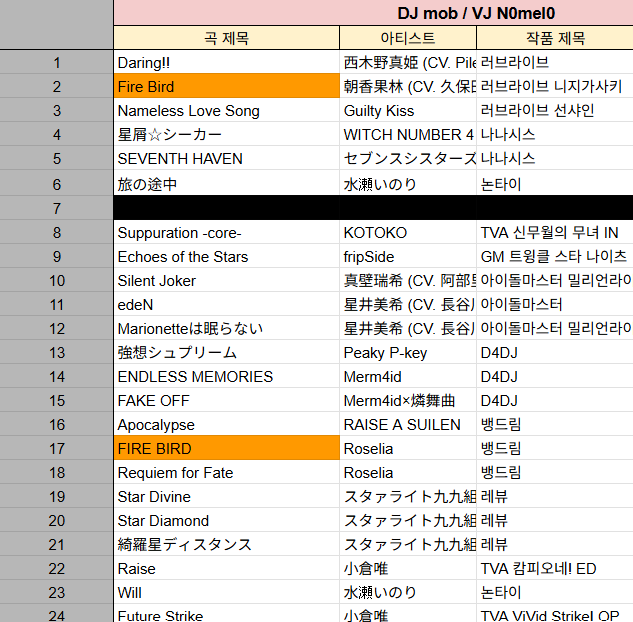The height and width of the screenshot is (622, 633).
Task: Select the '旅の途中' song cell
Action: point(226,184)
